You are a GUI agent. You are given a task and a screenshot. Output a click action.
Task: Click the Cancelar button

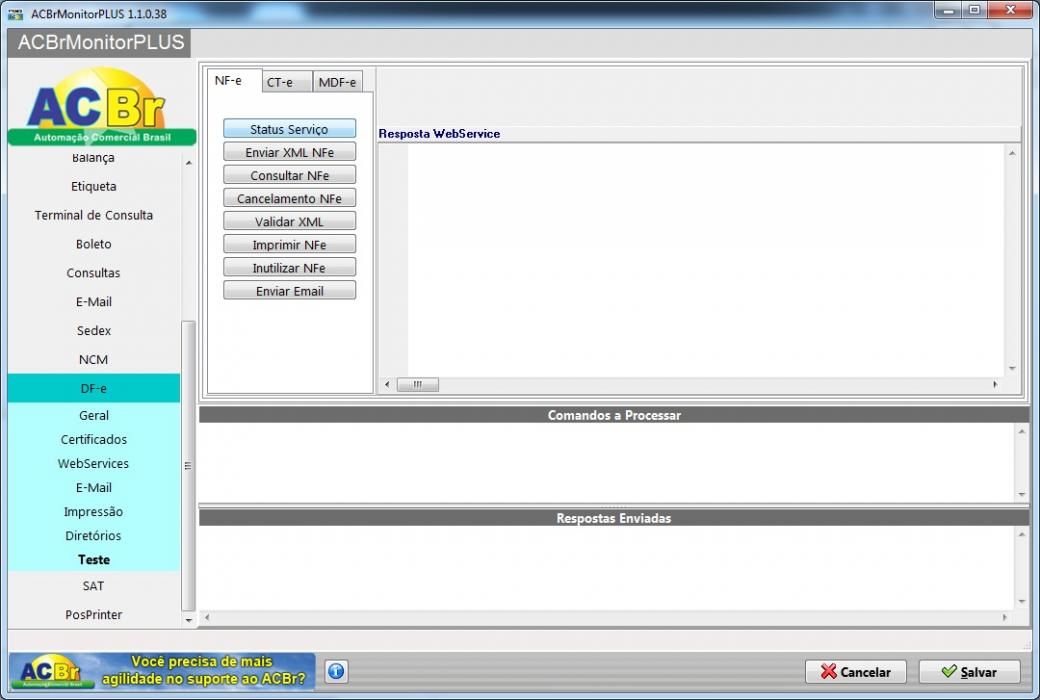click(x=856, y=671)
